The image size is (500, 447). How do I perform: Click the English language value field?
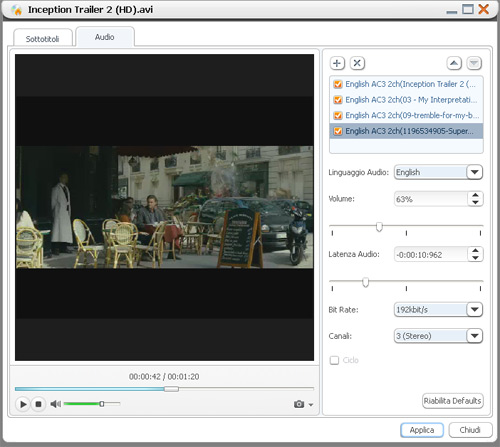[x=431, y=172]
